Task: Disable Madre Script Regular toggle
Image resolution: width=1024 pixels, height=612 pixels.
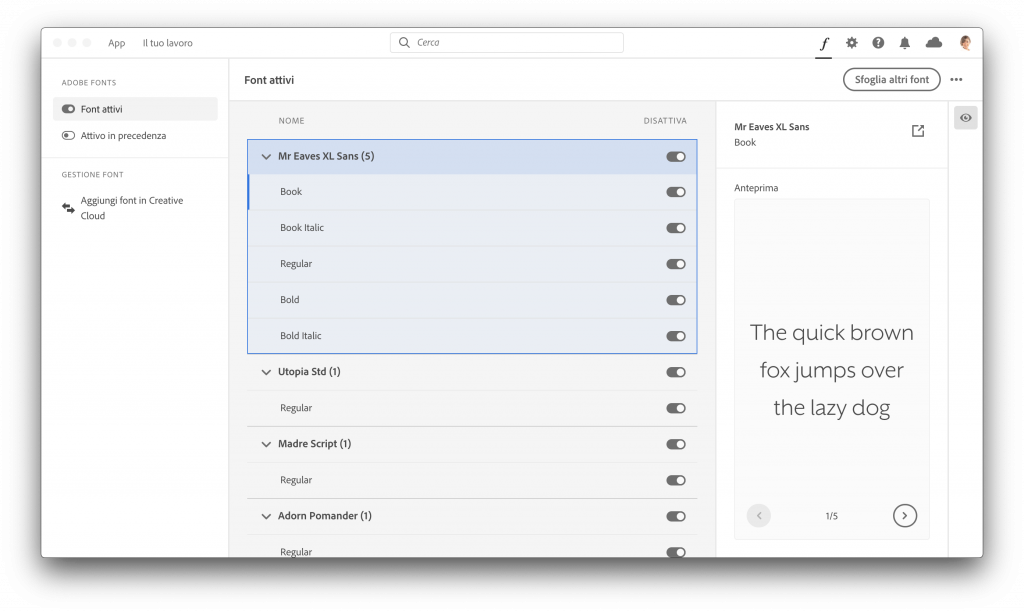Action: point(676,480)
